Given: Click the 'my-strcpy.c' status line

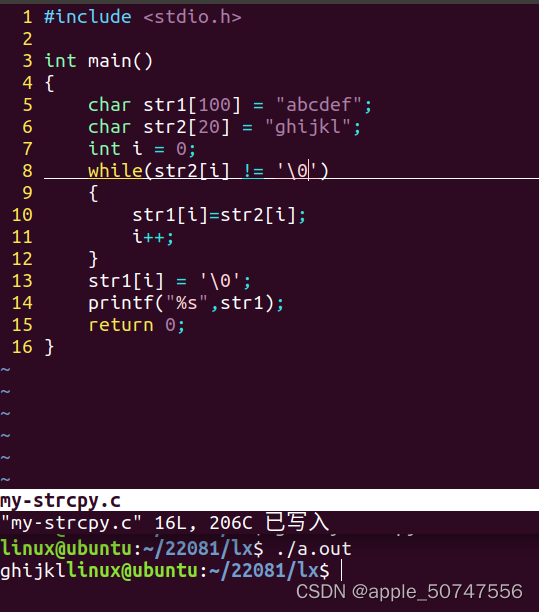Looking at the screenshot, I should click(269, 500).
